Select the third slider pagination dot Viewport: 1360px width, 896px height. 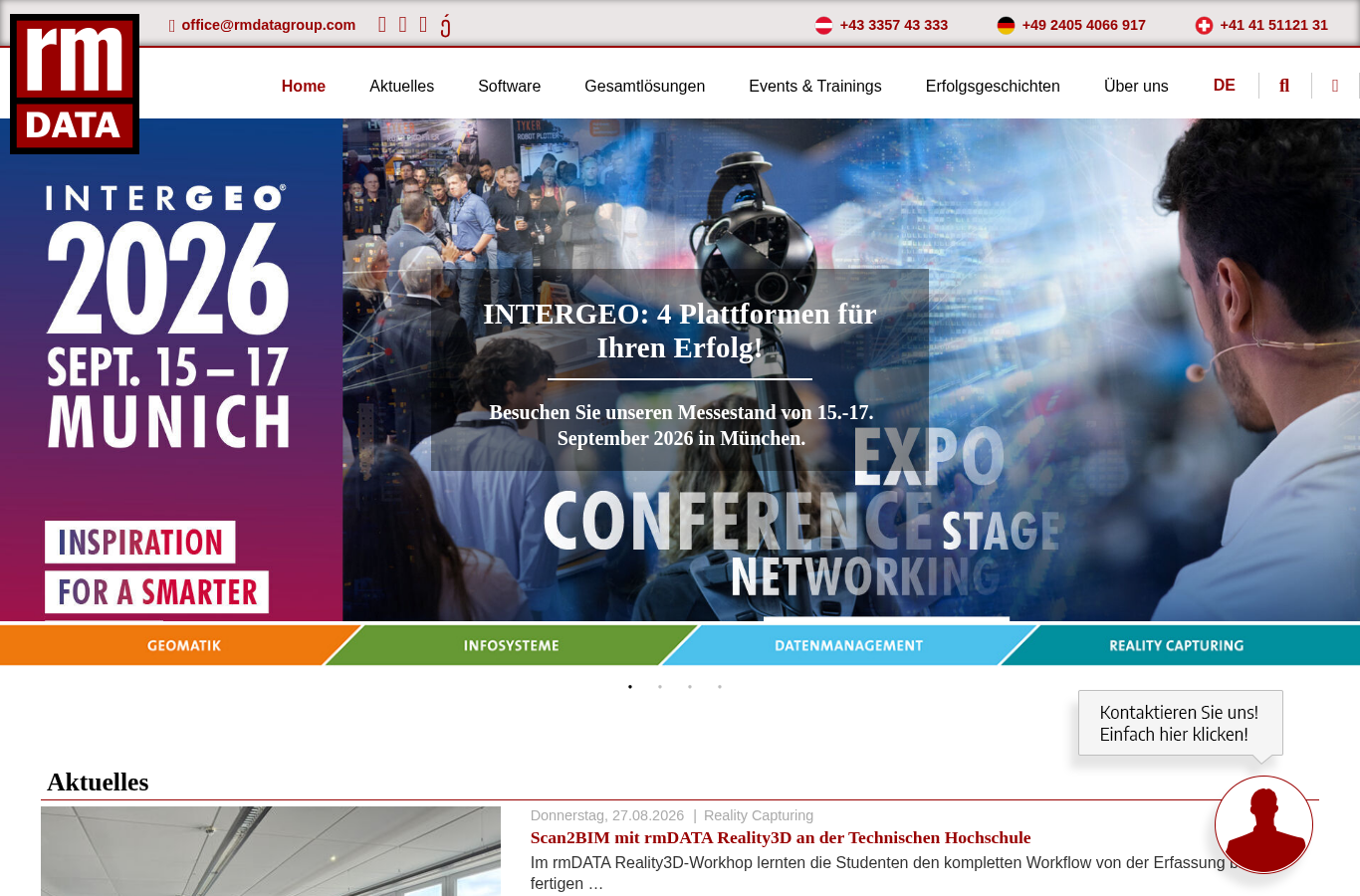pyautogui.click(x=690, y=687)
